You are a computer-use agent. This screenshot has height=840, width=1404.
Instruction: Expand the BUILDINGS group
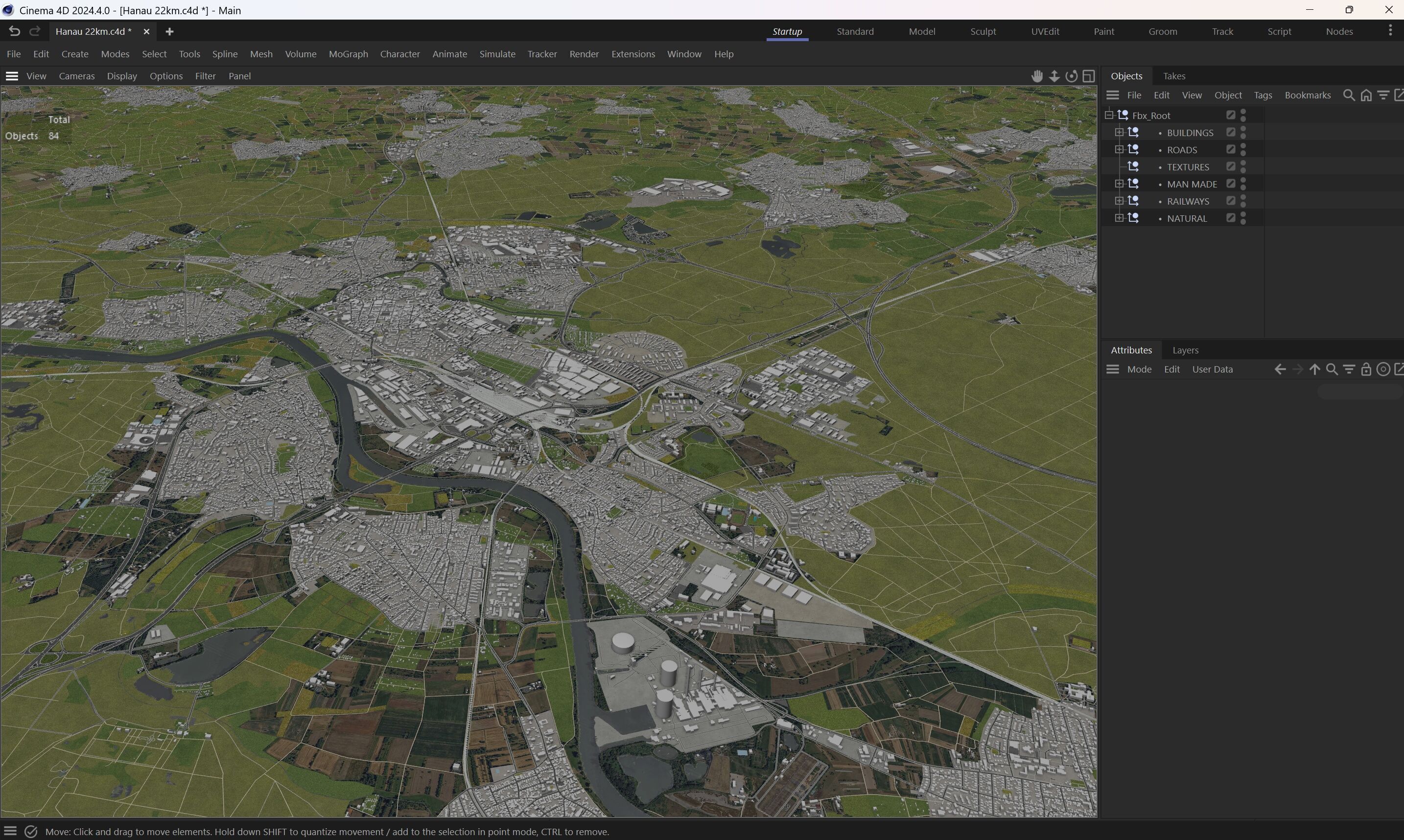click(1119, 133)
